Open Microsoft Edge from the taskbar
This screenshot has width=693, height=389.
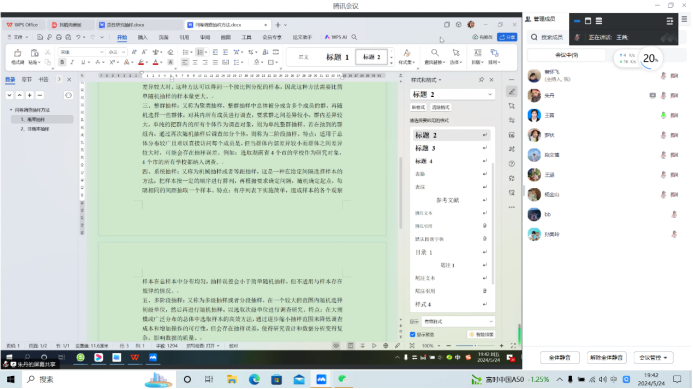tap(254, 379)
